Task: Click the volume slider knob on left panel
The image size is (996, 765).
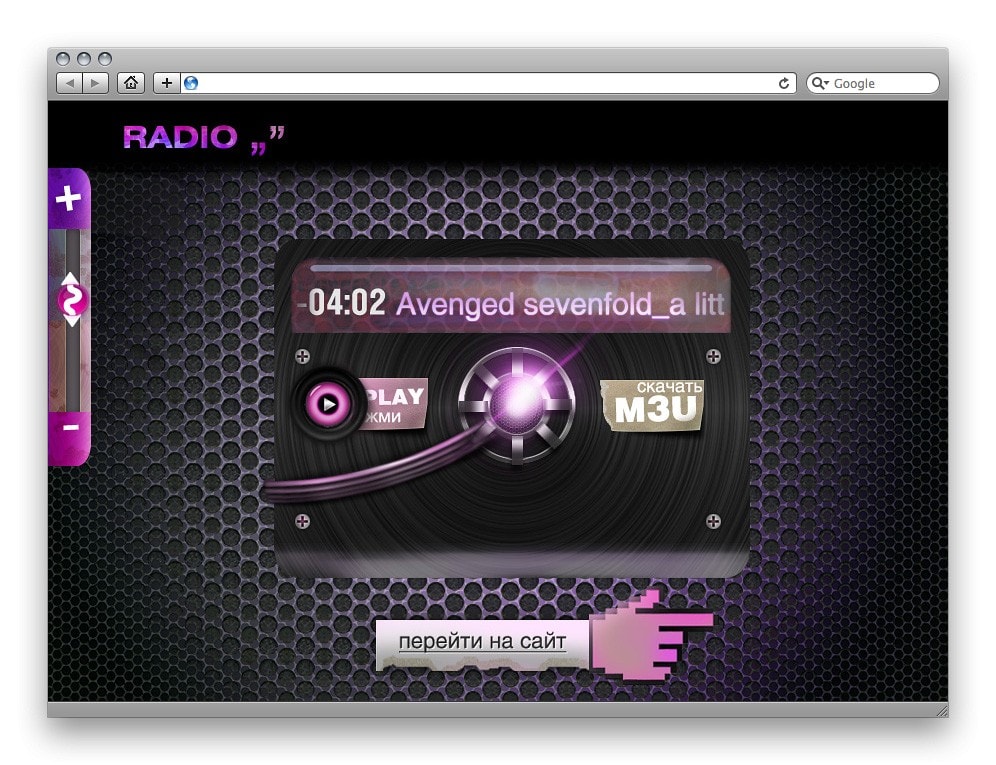Action: point(72,299)
